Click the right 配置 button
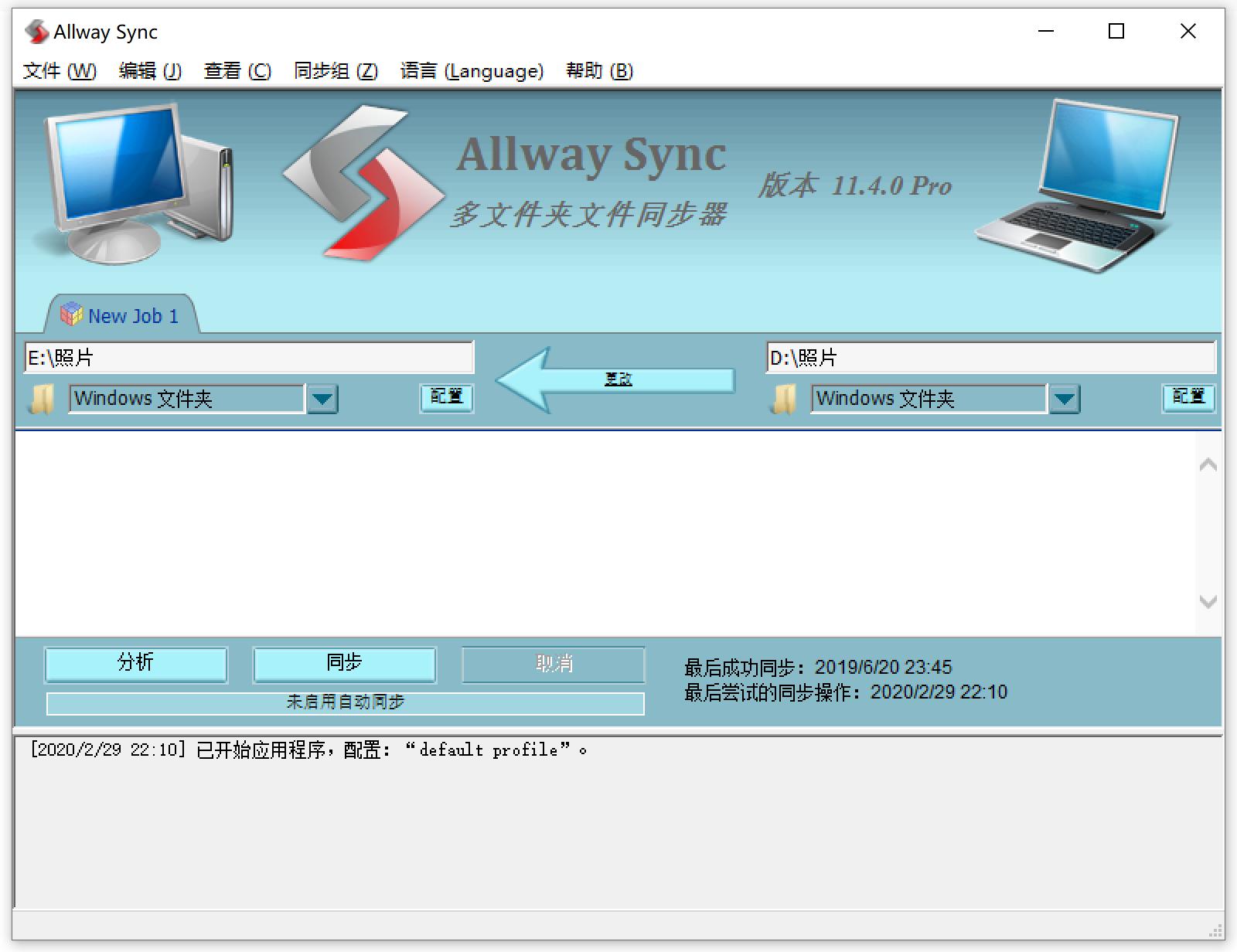The image size is (1237, 952). (x=1188, y=397)
